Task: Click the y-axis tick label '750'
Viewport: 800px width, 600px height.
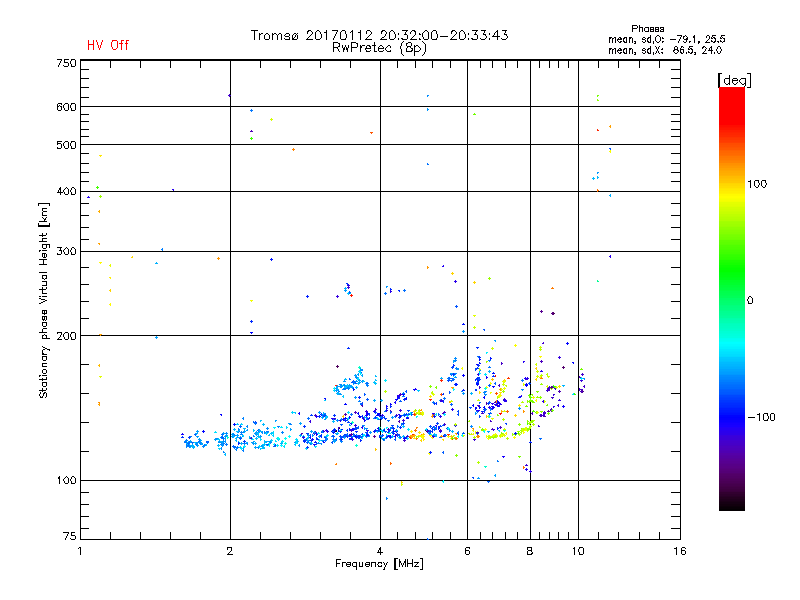Action: 66,63
